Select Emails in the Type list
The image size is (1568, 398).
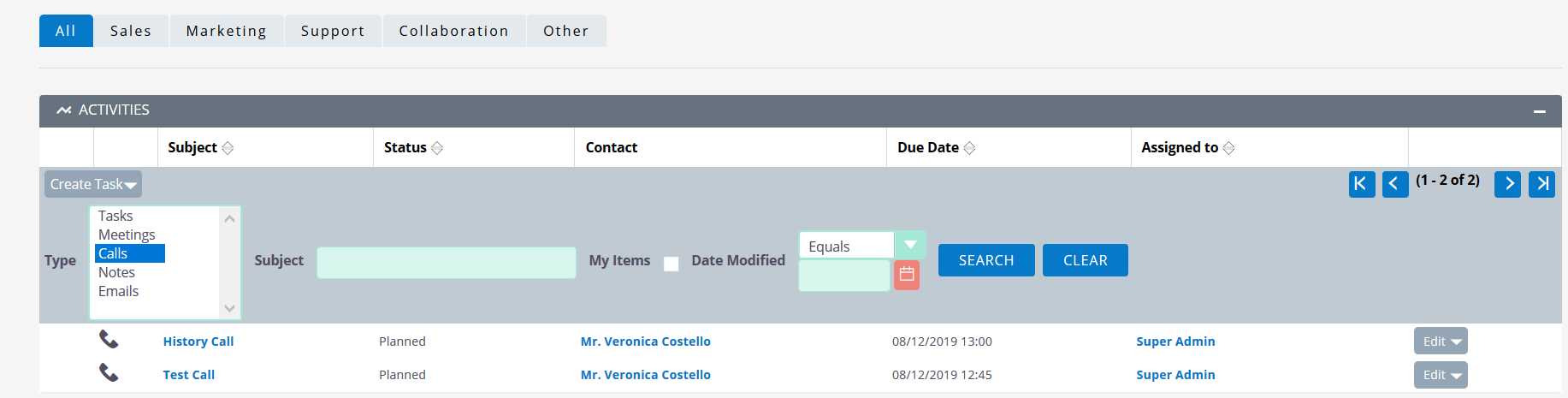tap(118, 291)
